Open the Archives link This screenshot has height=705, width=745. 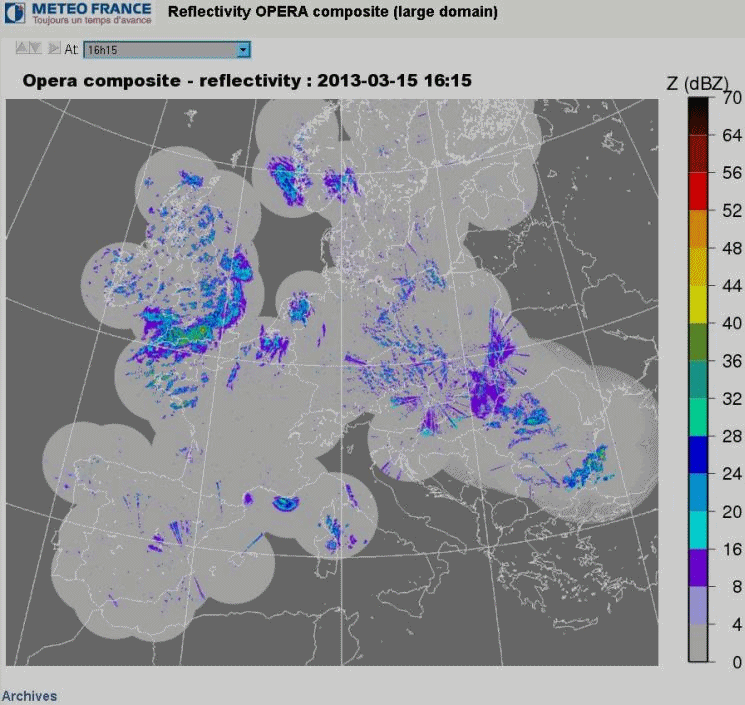(29, 696)
